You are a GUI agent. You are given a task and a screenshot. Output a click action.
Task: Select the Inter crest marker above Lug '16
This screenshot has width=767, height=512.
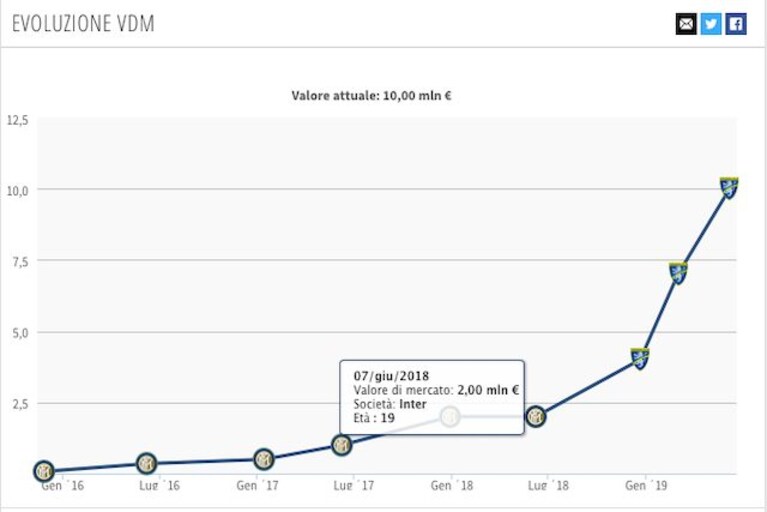146,463
